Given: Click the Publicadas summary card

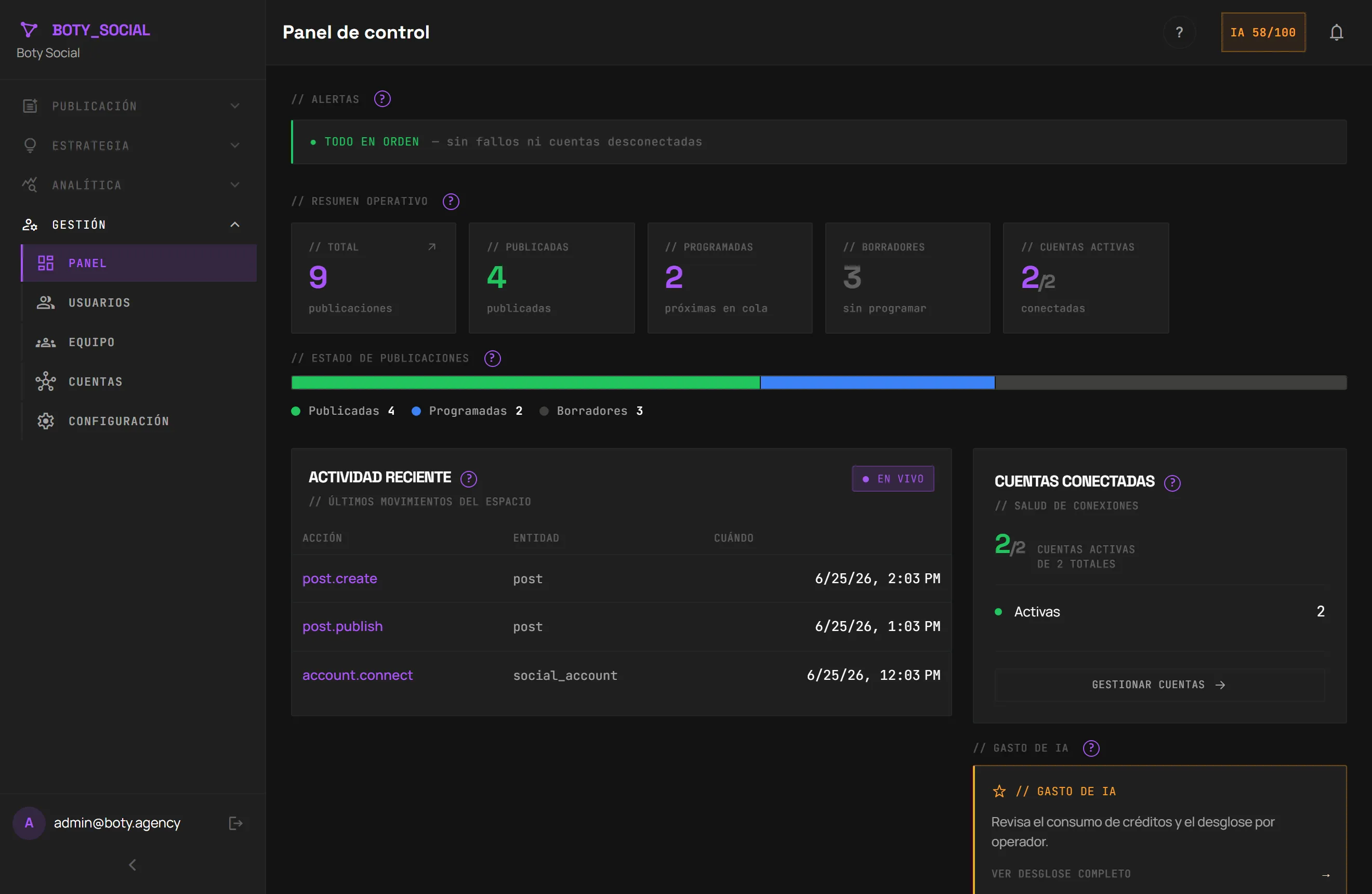Looking at the screenshot, I should click(552, 278).
